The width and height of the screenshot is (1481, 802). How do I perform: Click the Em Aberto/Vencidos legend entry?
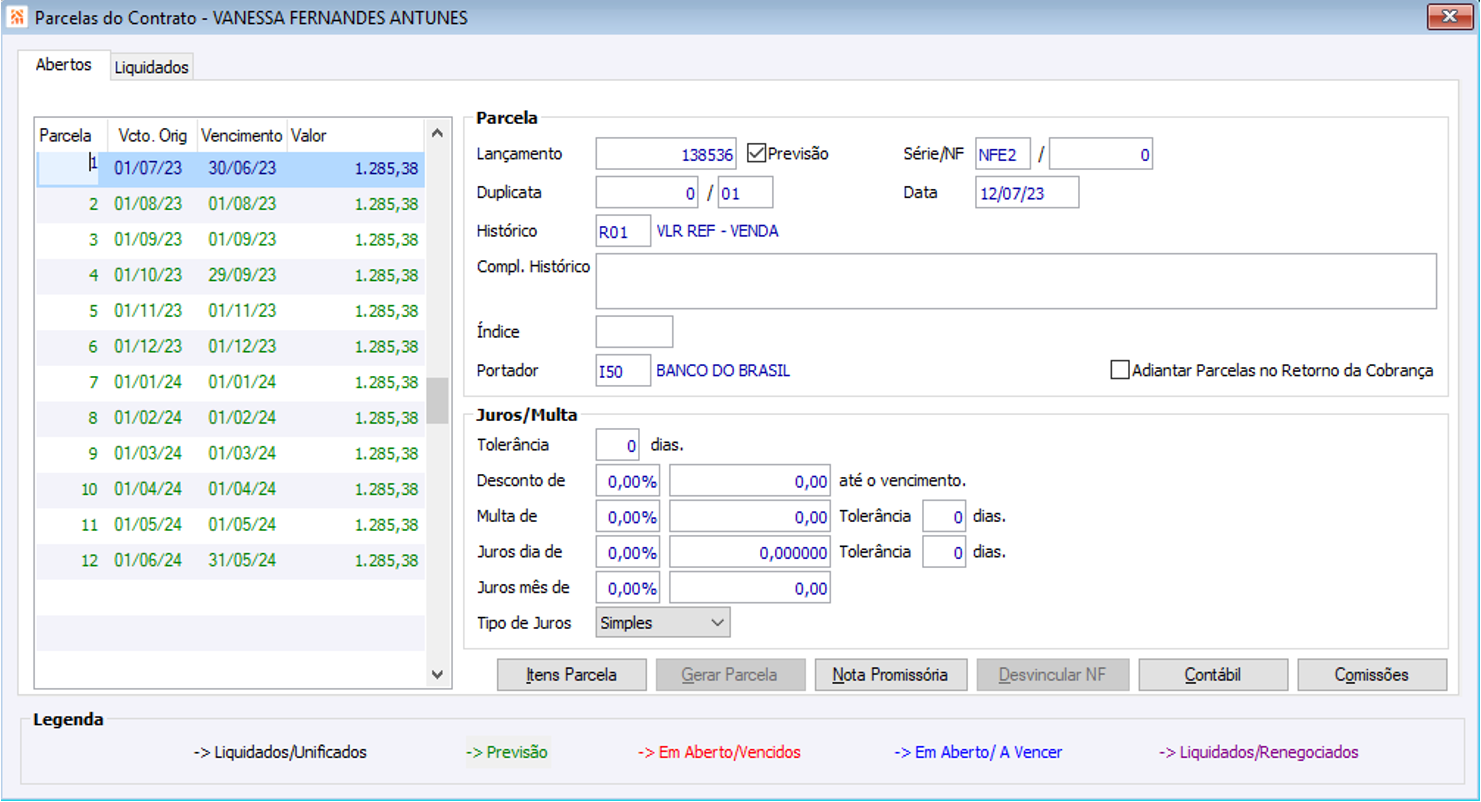click(719, 752)
